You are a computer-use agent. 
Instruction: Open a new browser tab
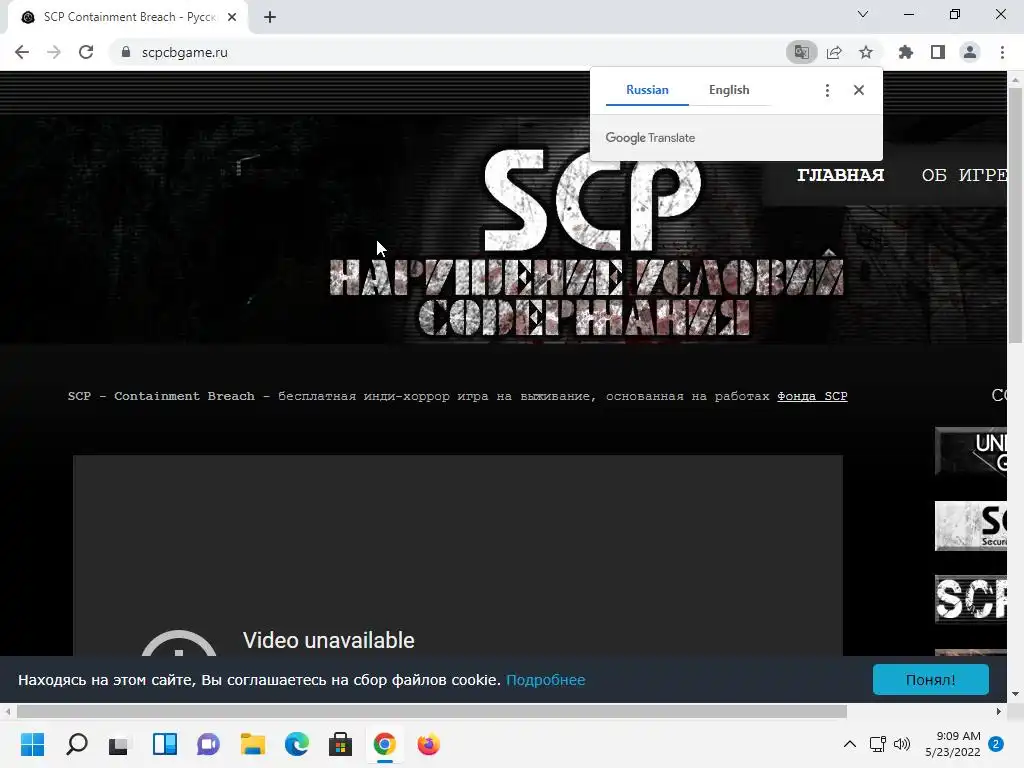click(270, 17)
